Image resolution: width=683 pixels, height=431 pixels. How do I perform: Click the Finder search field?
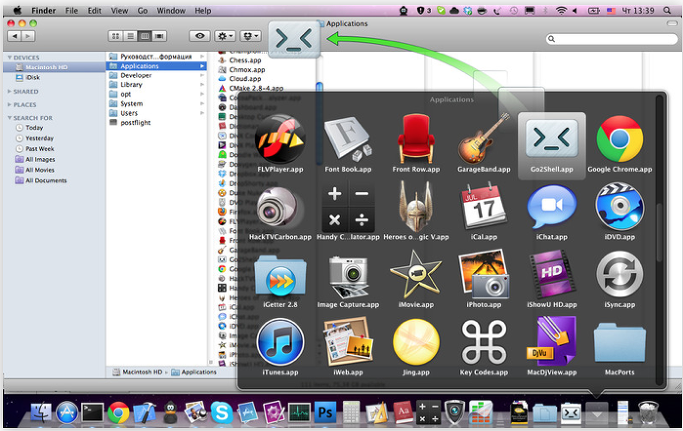612,39
